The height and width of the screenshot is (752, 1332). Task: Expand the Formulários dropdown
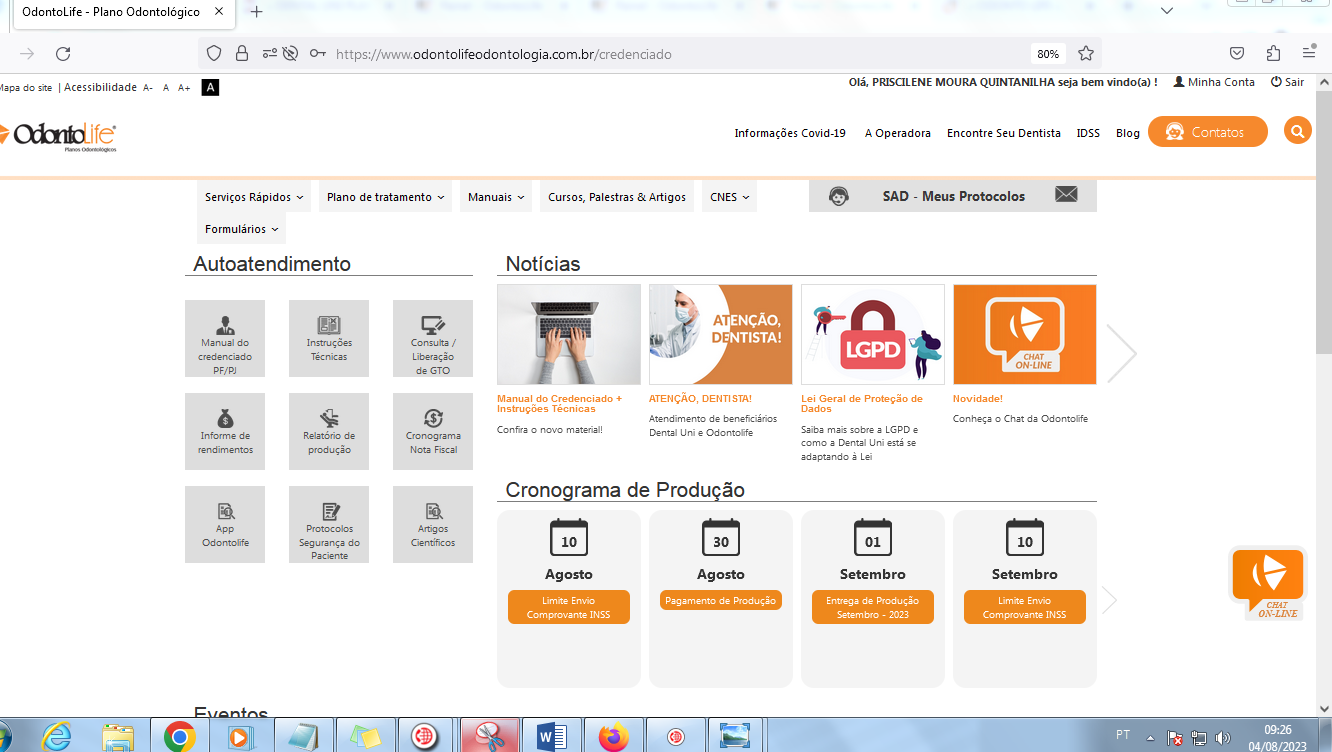coord(241,229)
